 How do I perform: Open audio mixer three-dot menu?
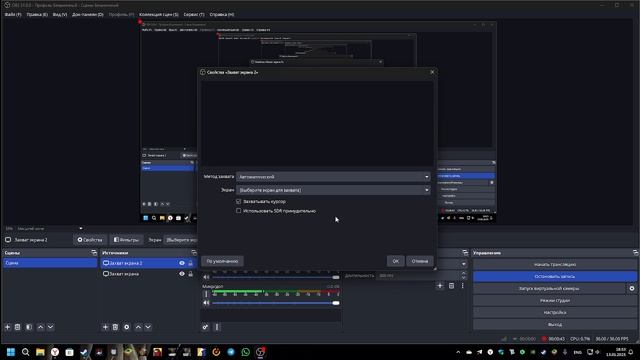pos(217,327)
